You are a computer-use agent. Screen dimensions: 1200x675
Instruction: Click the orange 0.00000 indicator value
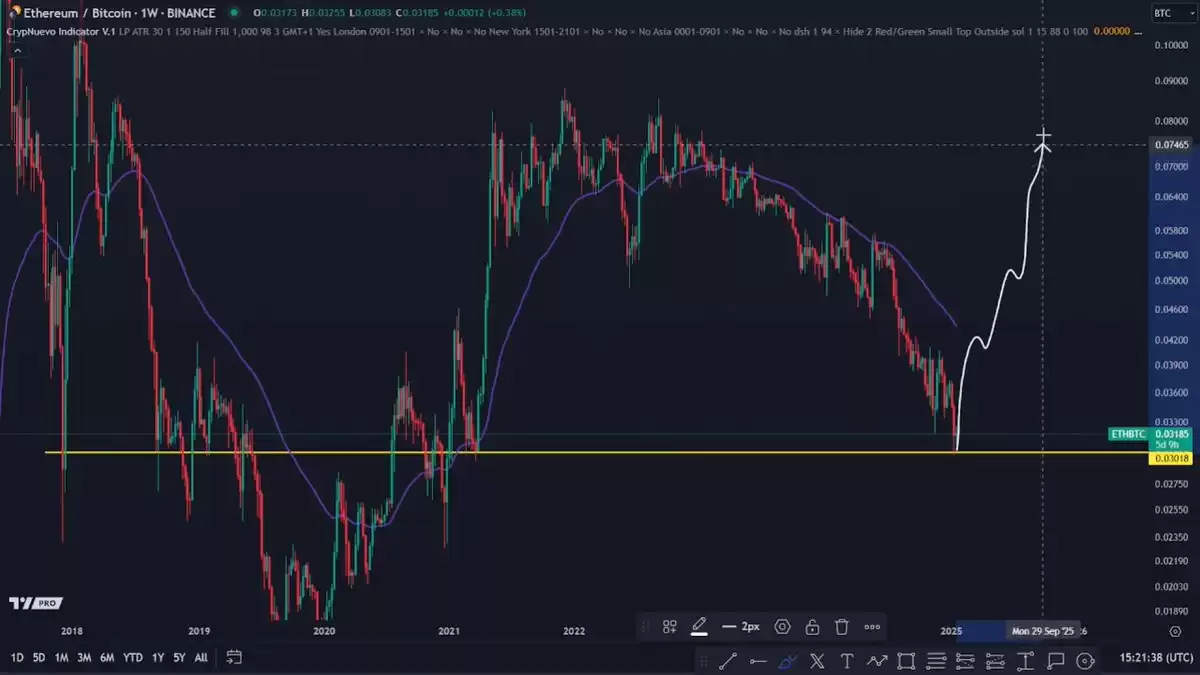(1112, 31)
